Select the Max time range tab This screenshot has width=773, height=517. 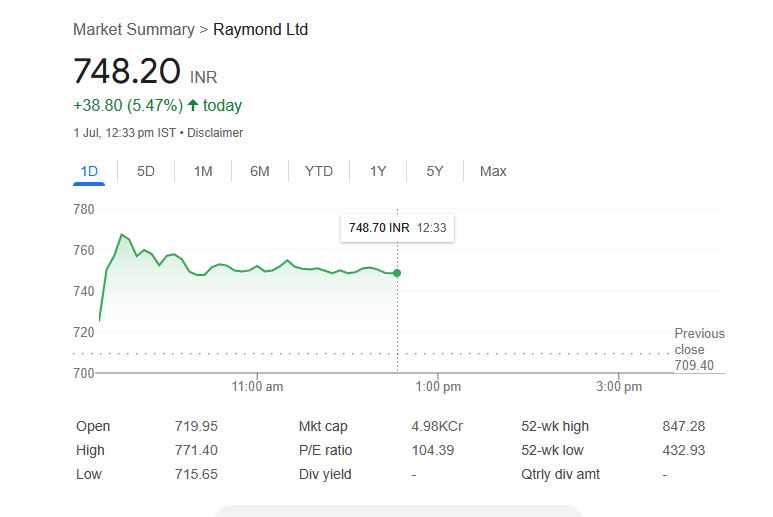493,171
